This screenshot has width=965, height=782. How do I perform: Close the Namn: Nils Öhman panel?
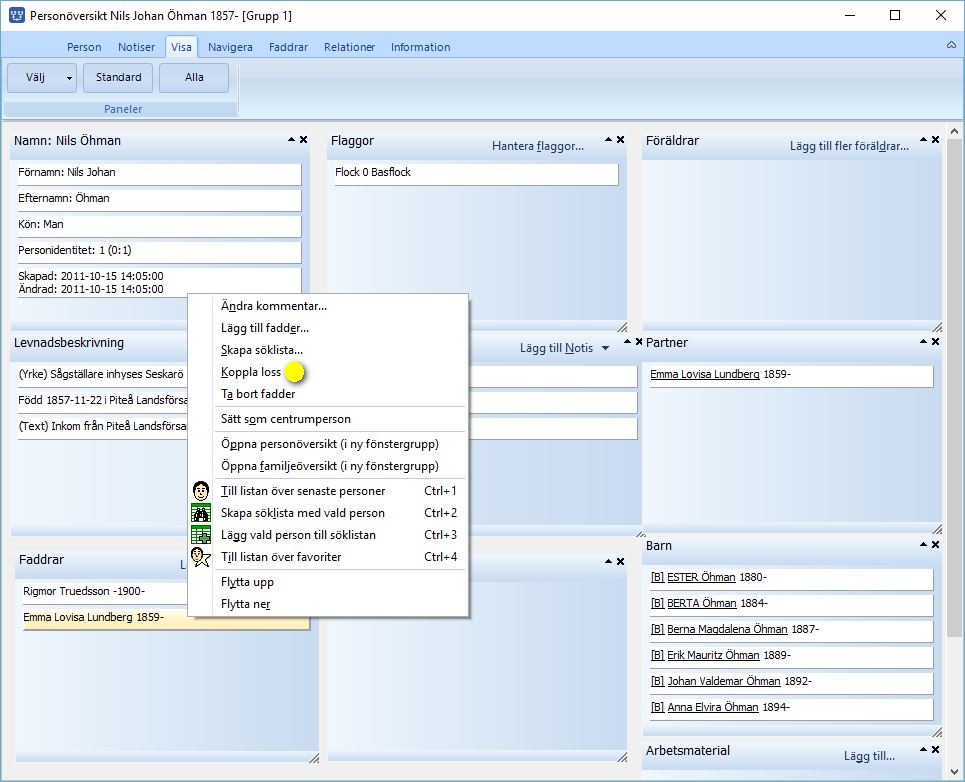303,140
